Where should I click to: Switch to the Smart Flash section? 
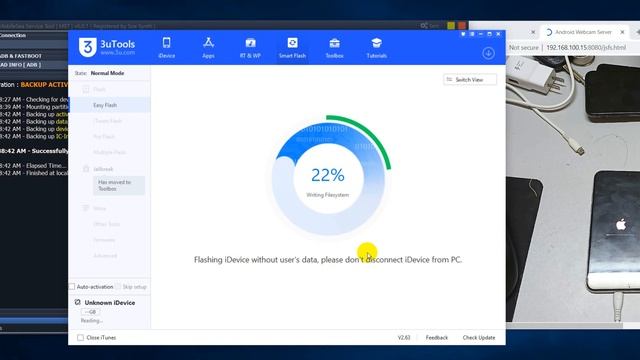click(x=292, y=48)
